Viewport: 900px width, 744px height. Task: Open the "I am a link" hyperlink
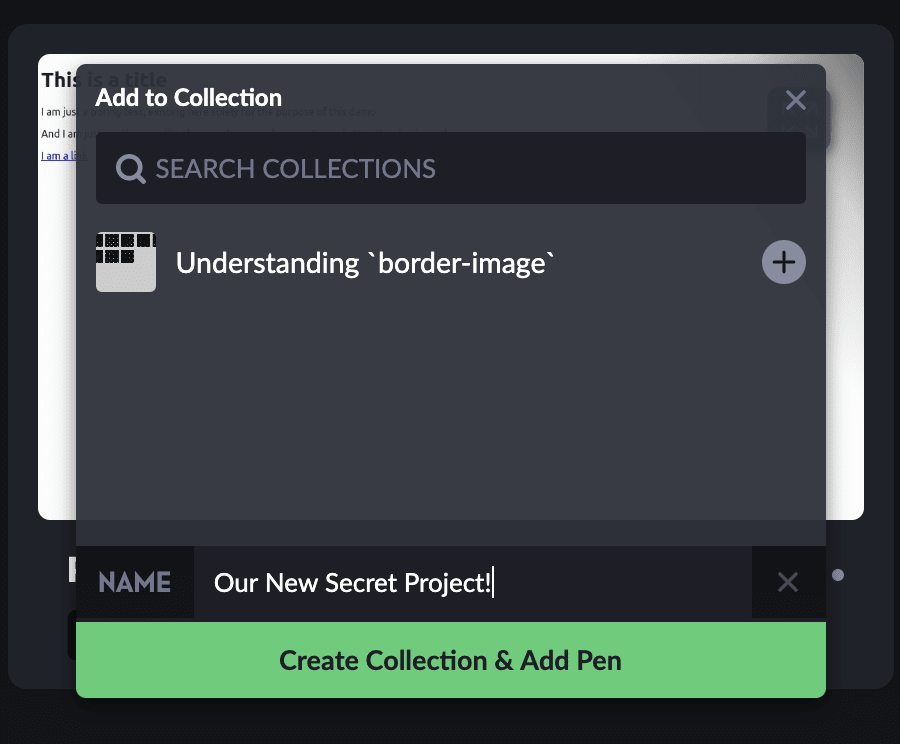[60, 155]
